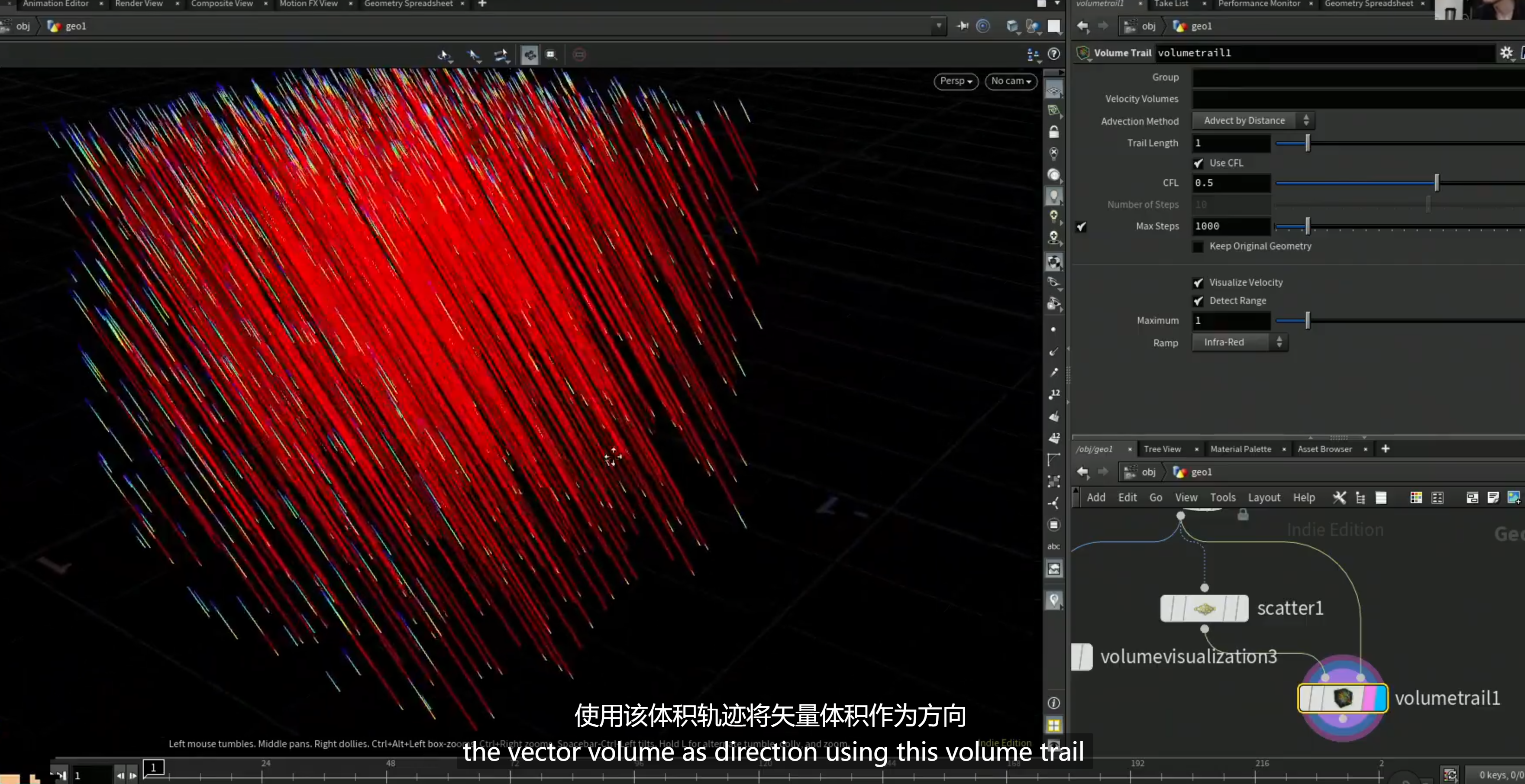Image resolution: width=1525 pixels, height=784 pixels.
Task: Click the volumetrail1 node
Action: pos(1342,698)
